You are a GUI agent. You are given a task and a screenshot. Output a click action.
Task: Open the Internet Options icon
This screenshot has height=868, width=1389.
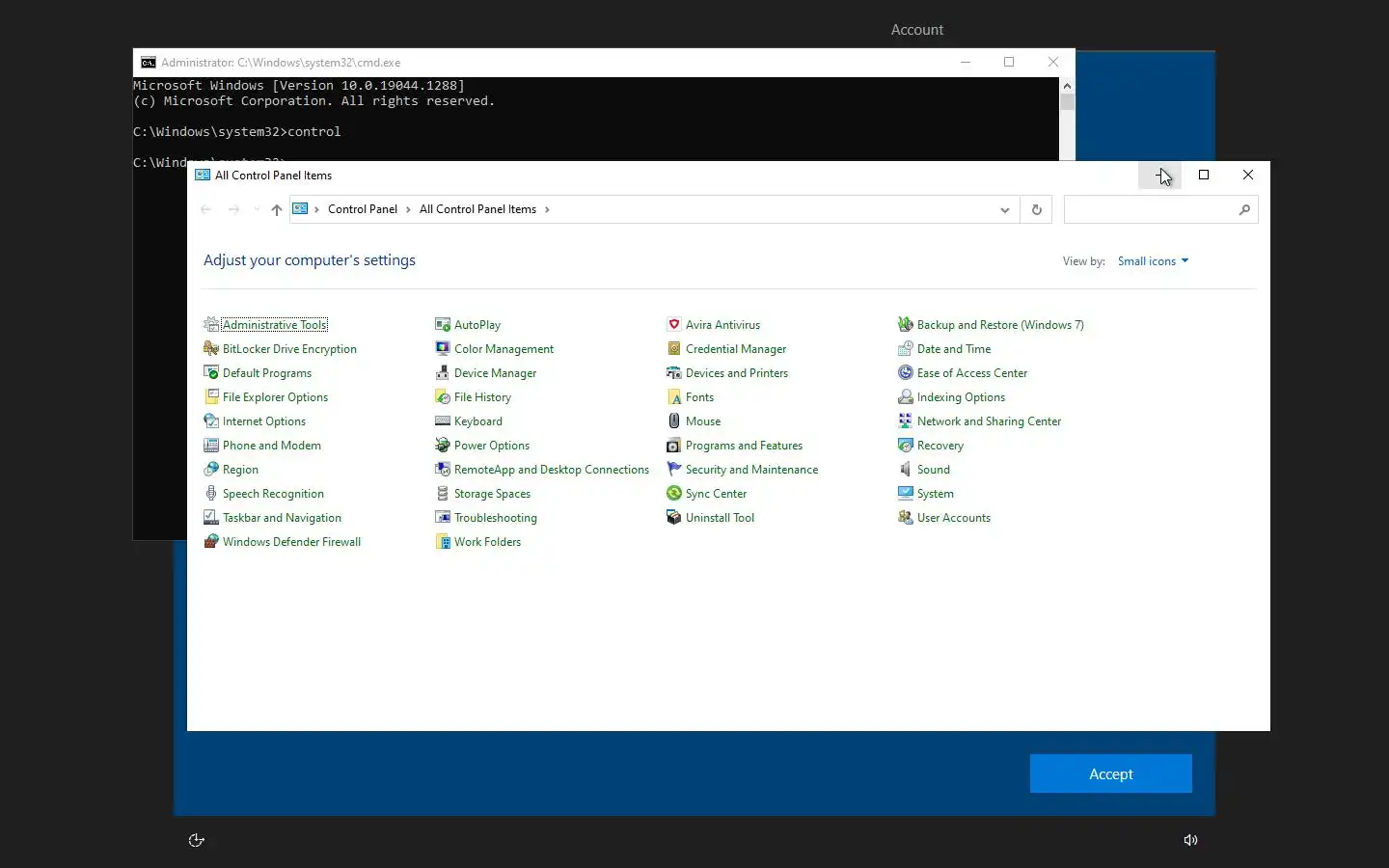click(x=211, y=420)
